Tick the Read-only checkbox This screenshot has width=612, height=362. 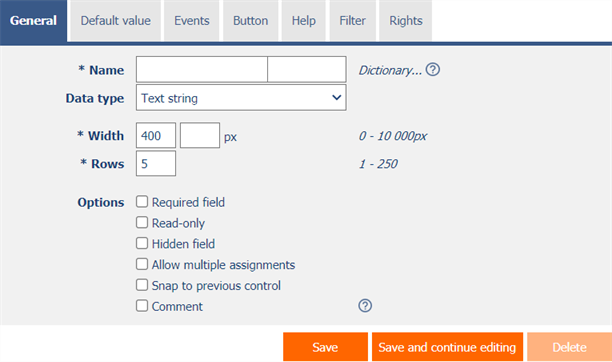(x=142, y=223)
